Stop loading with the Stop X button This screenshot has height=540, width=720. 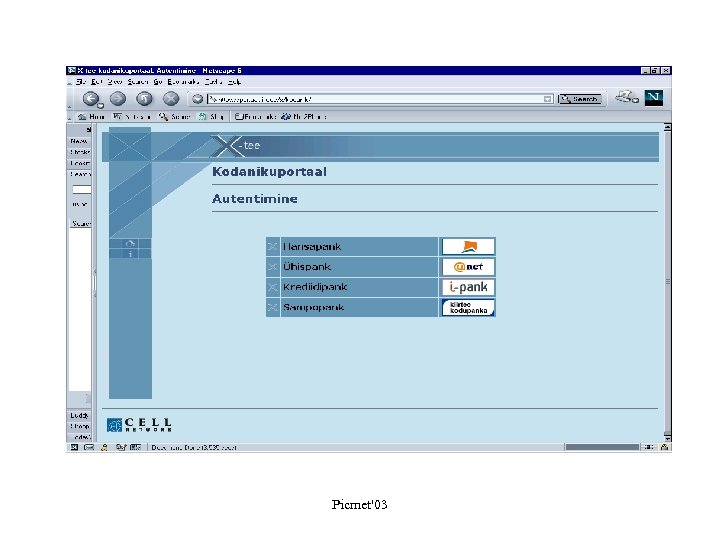coord(171,98)
